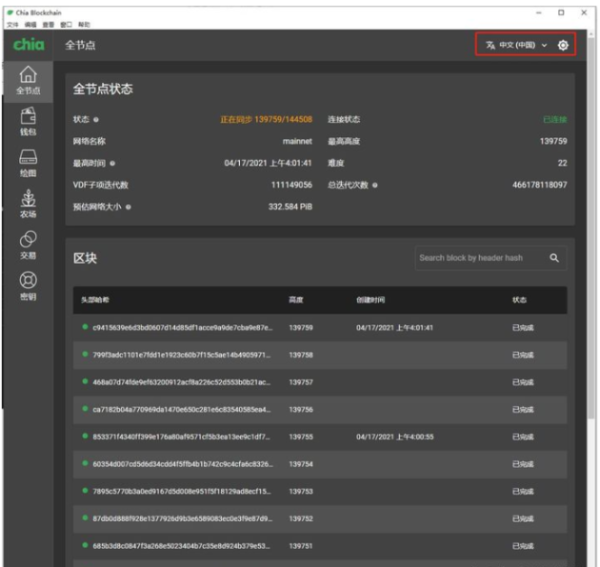Click the chia logo in top-left

(x=29, y=45)
